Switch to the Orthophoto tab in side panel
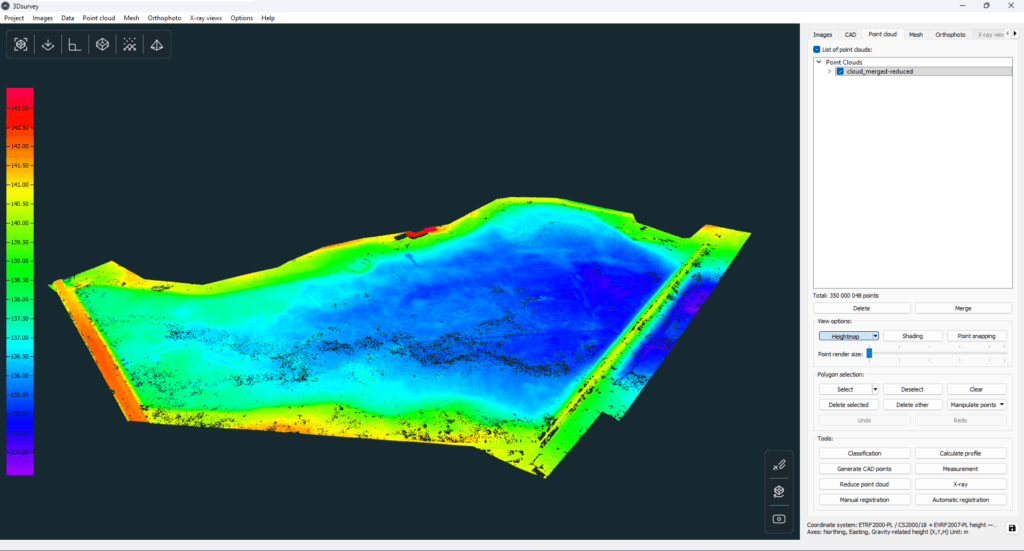1024x551 pixels. 950,35
